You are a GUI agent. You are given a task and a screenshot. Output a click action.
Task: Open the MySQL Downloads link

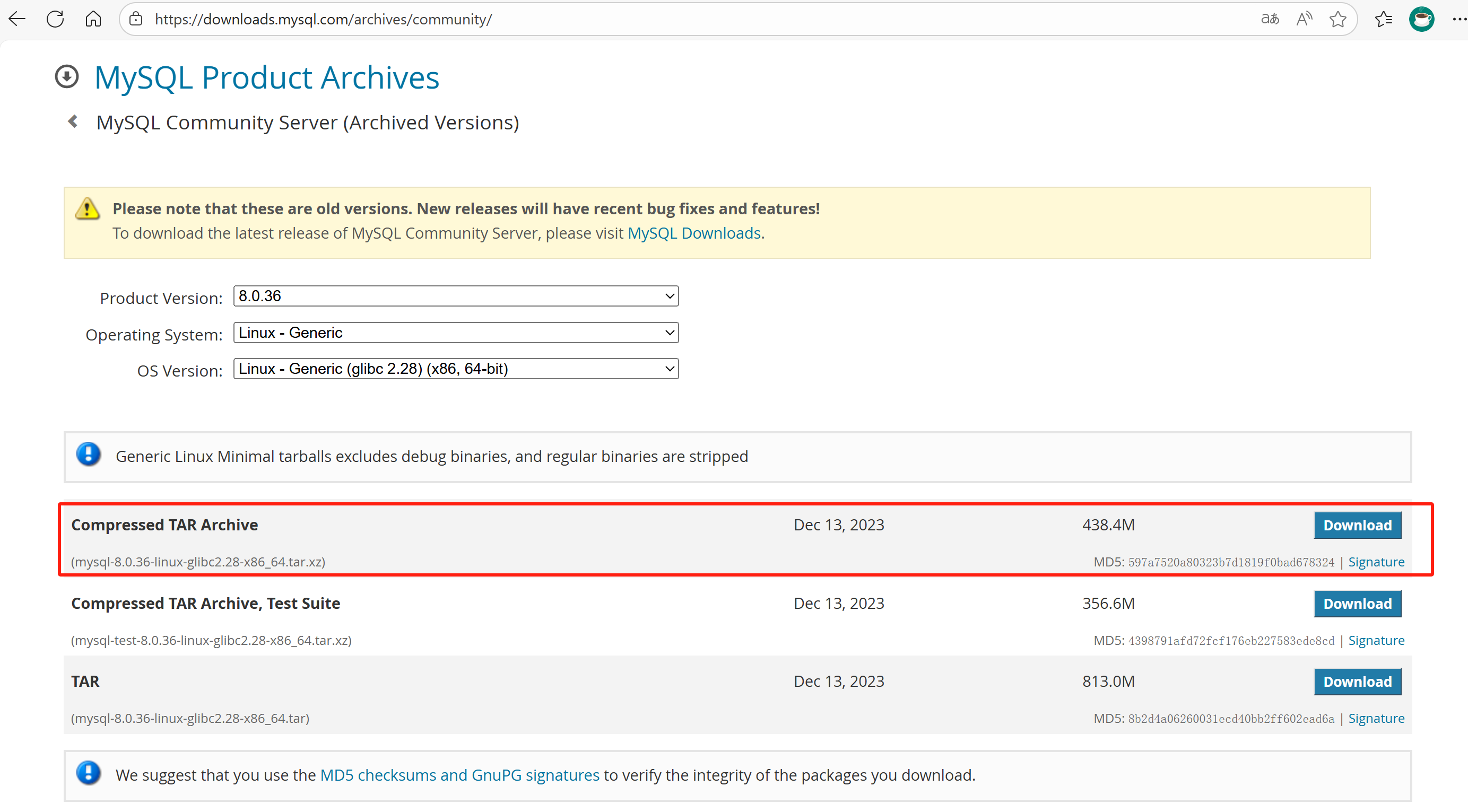click(x=694, y=233)
